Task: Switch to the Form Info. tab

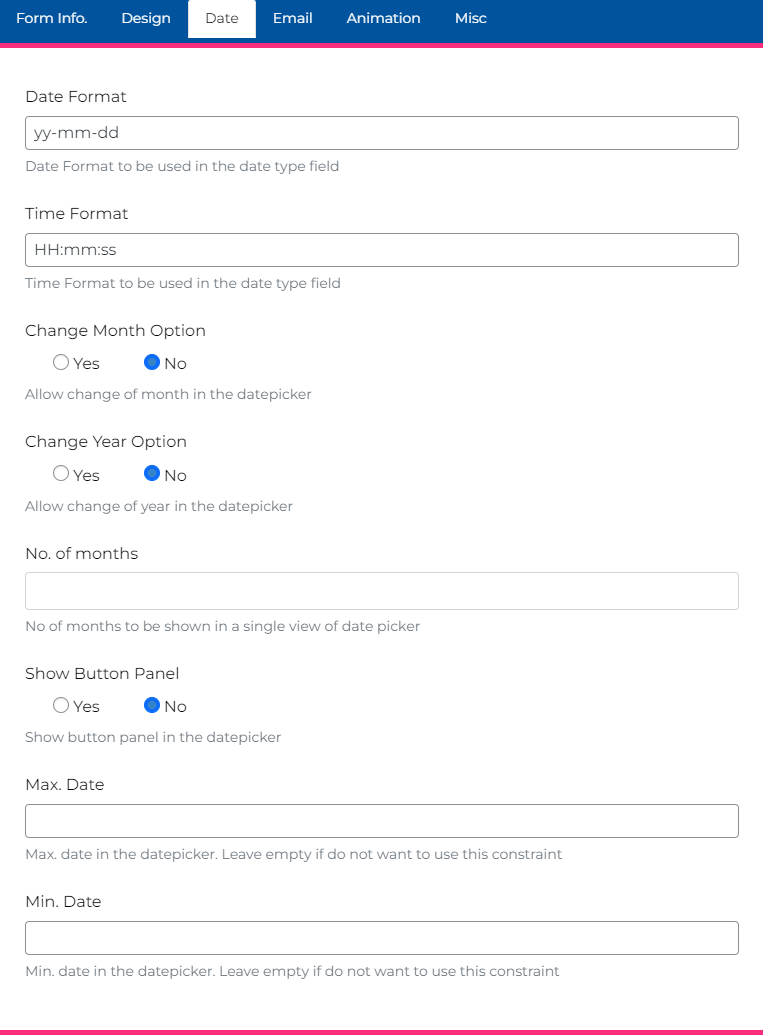Action: click(51, 18)
